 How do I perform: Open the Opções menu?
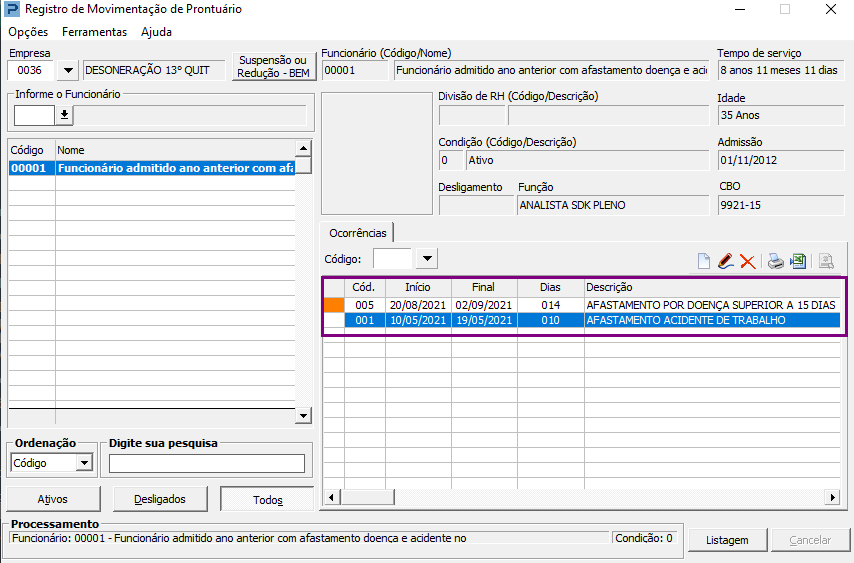point(28,32)
